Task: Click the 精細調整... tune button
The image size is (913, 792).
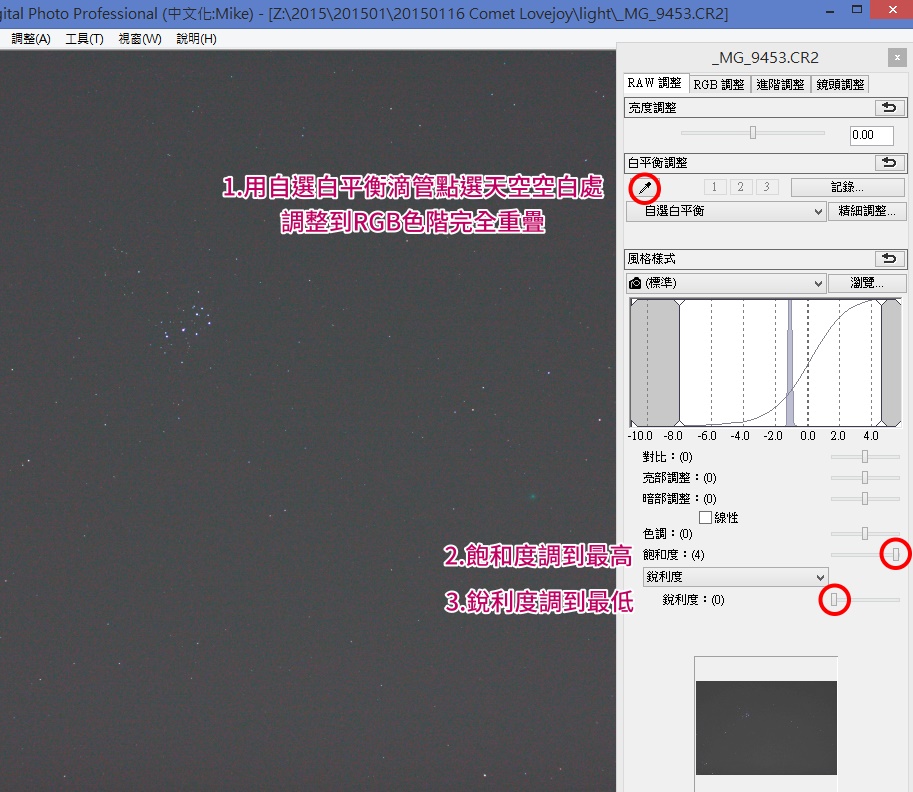Action: [x=867, y=212]
